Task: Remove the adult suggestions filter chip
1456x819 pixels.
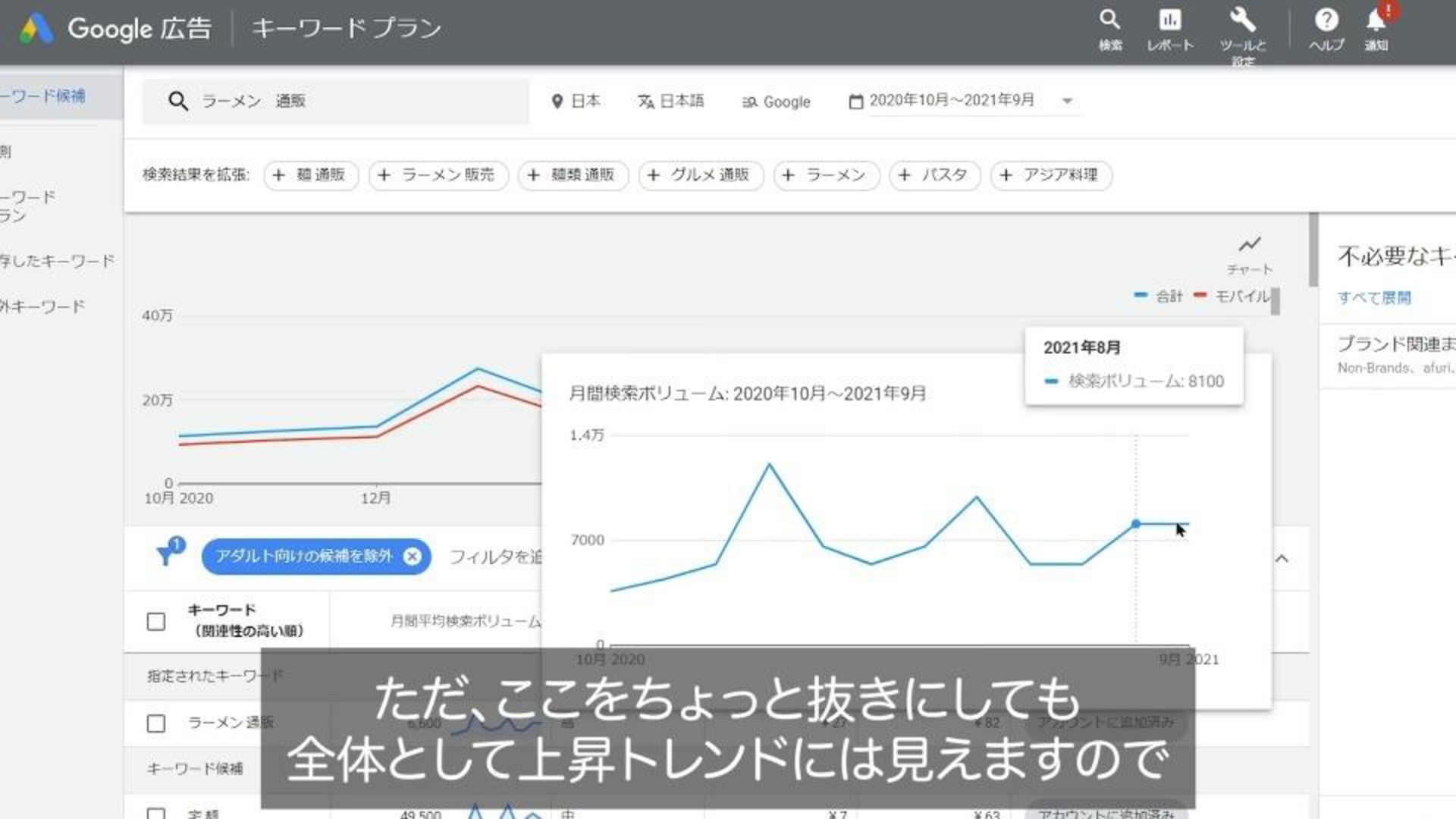Action: pyautogui.click(x=412, y=557)
